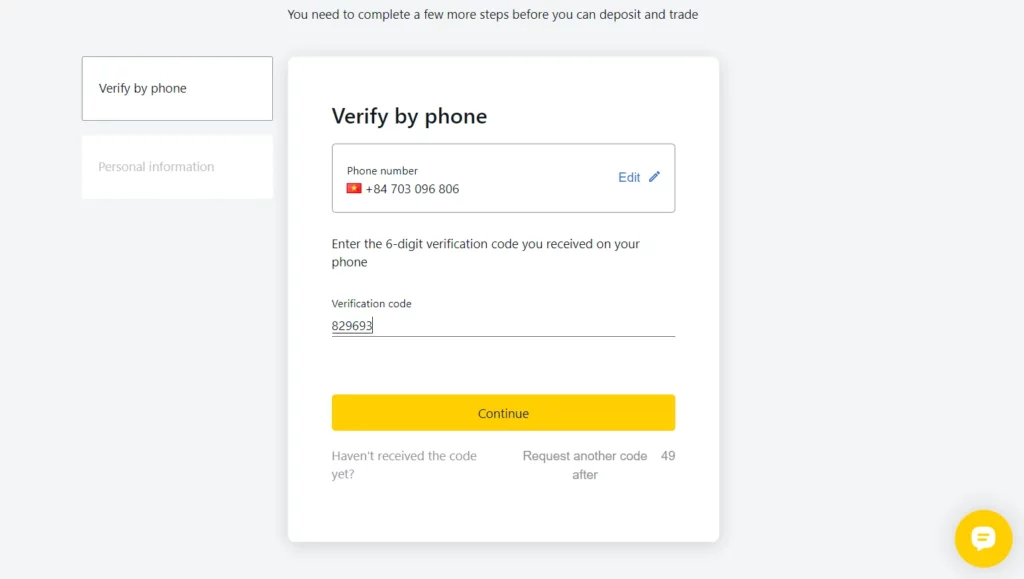The width and height of the screenshot is (1024, 579).
Task: Click the Edit link for phone number
Action: pyautogui.click(x=630, y=177)
